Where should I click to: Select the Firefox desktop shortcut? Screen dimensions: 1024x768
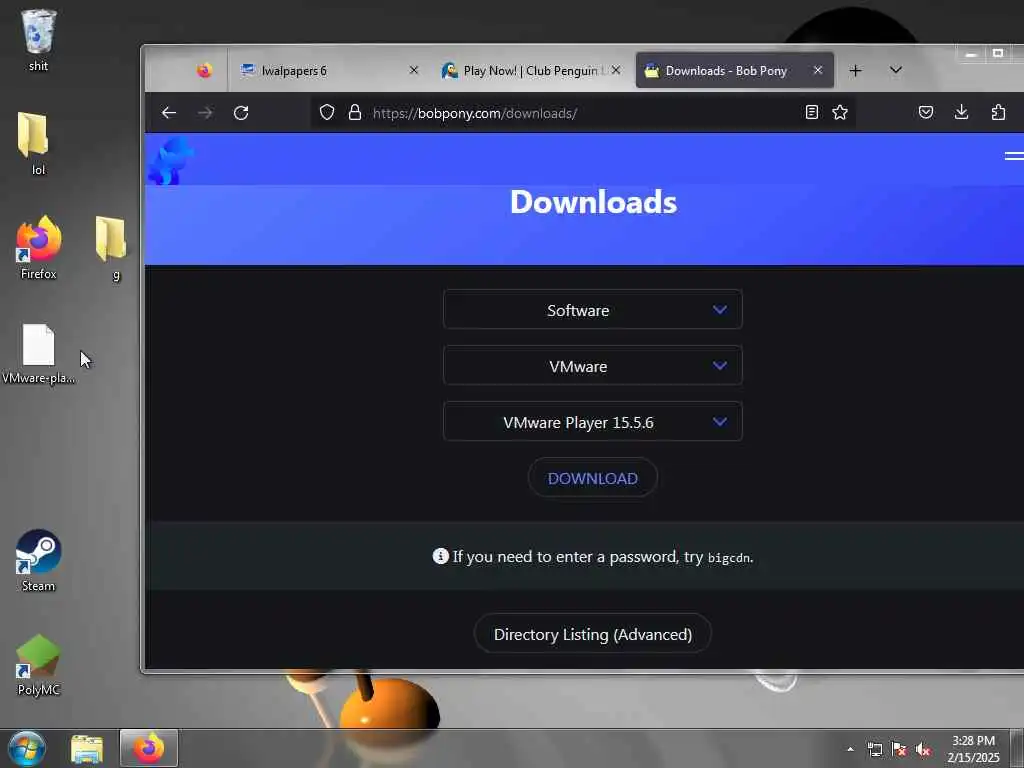38,248
